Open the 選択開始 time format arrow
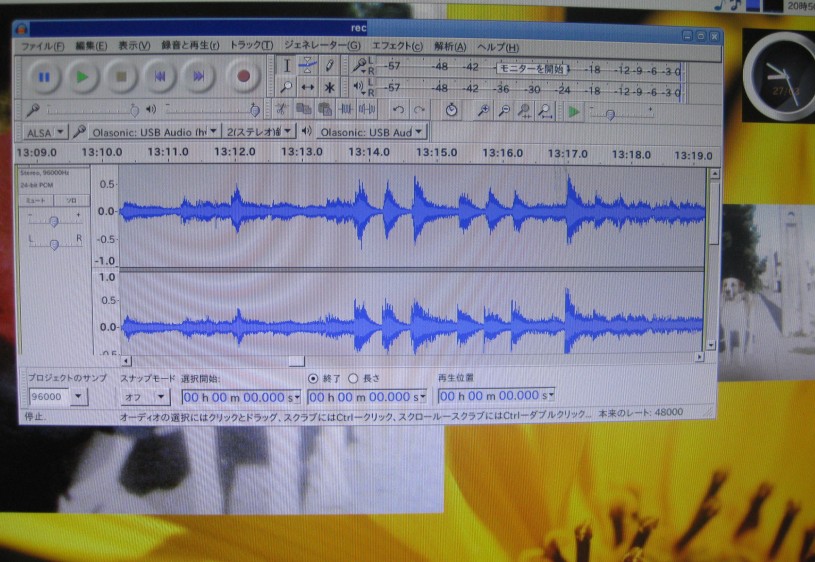This screenshot has height=562, width=815. point(297,398)
